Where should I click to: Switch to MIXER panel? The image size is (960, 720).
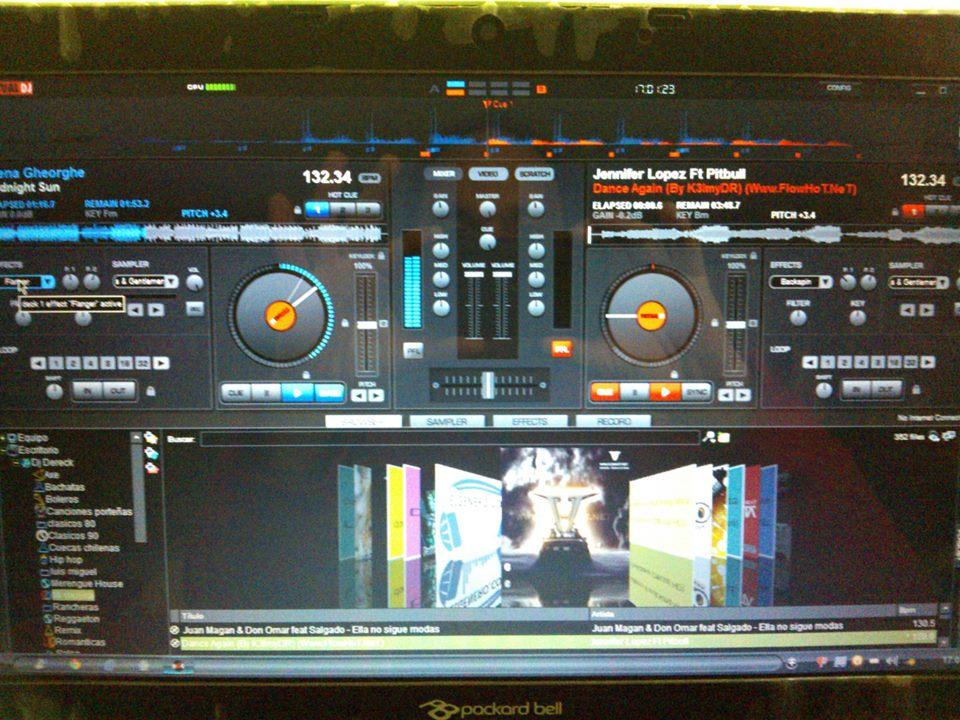[443, 174]
